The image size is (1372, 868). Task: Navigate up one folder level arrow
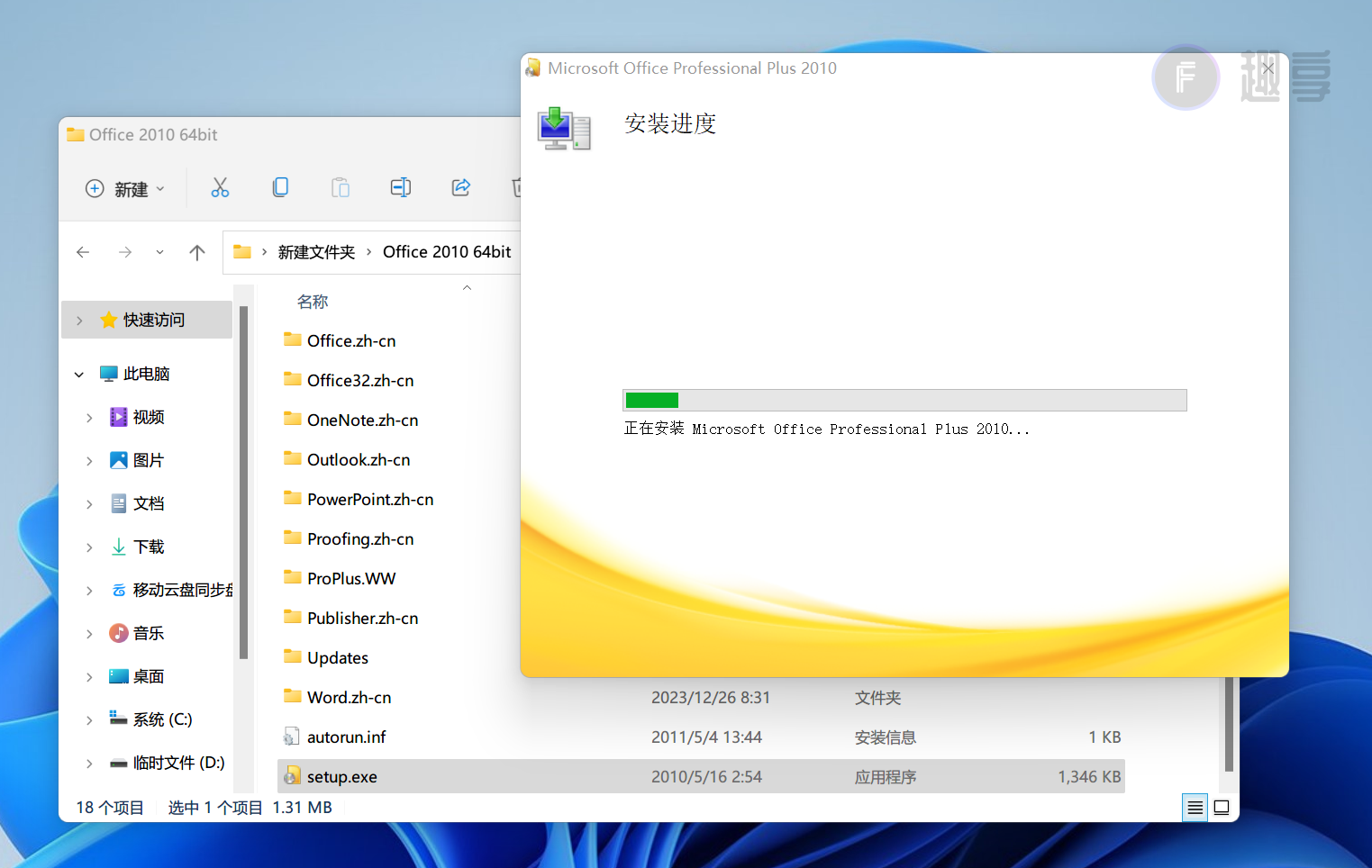tap(197, 252)
